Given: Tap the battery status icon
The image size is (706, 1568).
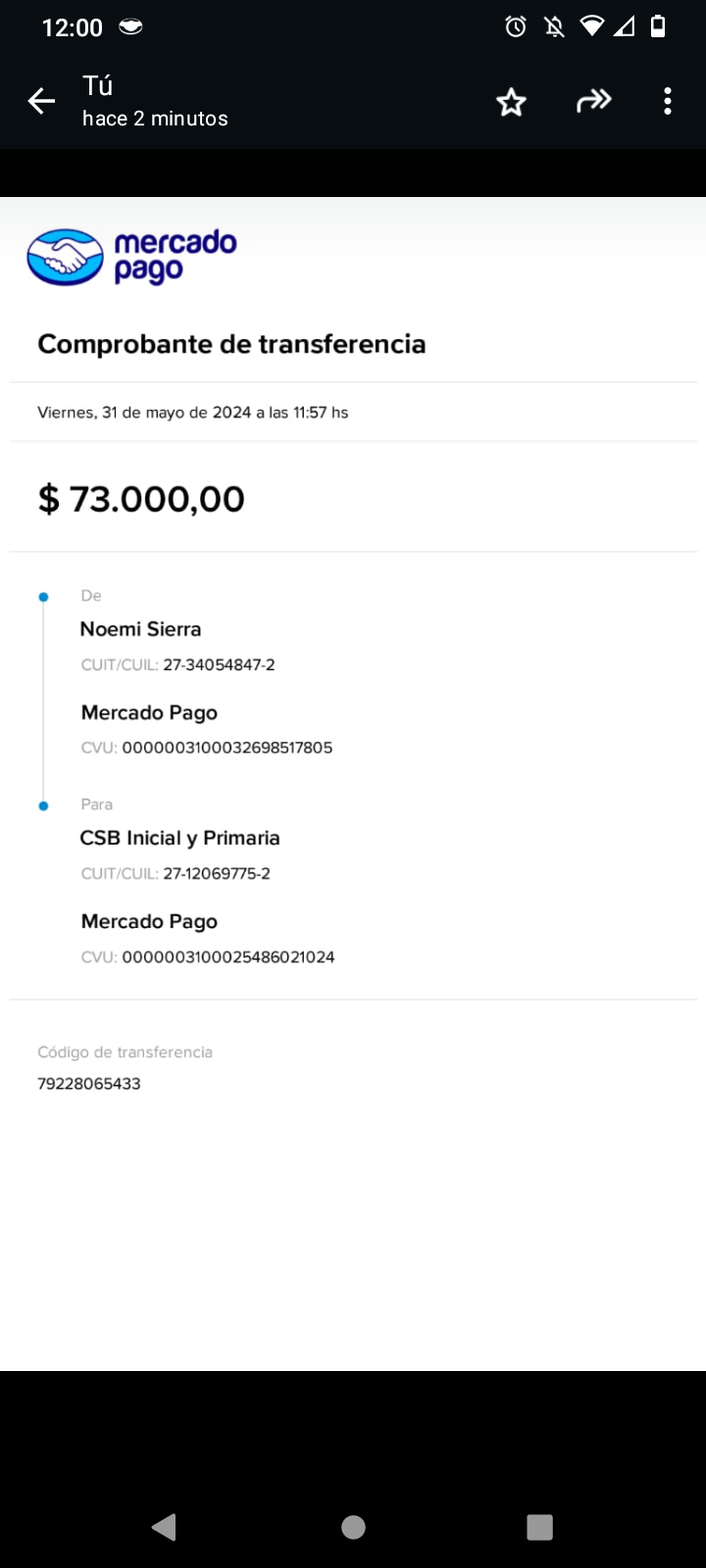Looking at the screenshot, I should click(x=658, y=26).
